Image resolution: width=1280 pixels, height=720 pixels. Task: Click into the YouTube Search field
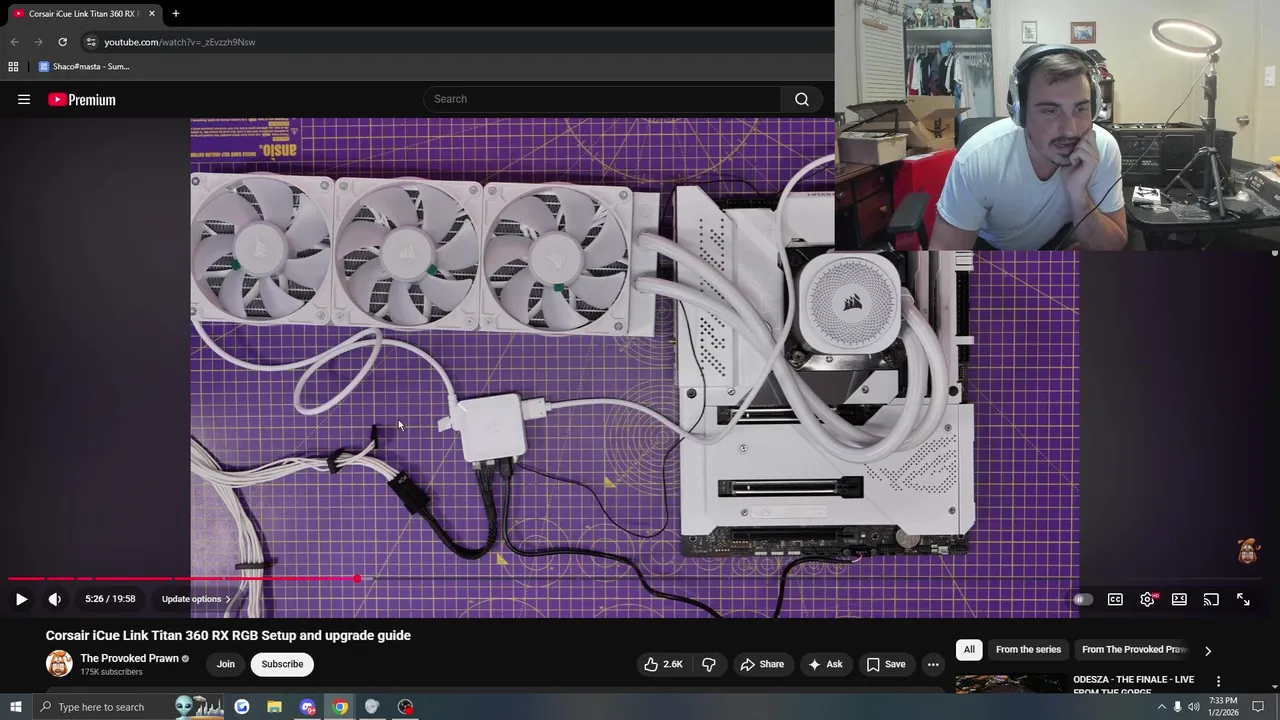point(603,99)
